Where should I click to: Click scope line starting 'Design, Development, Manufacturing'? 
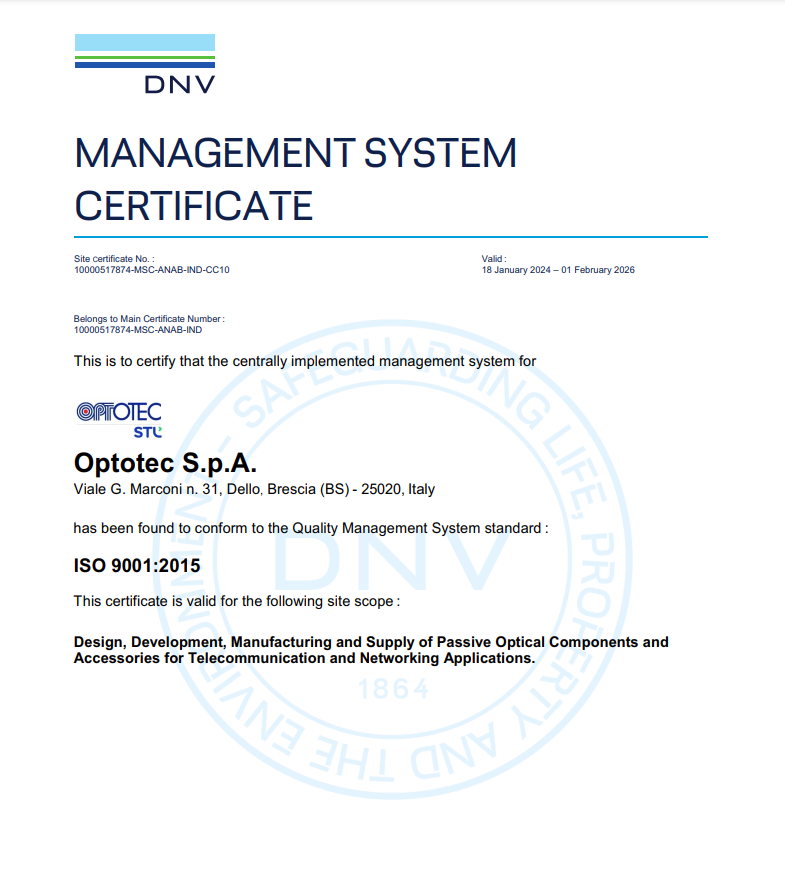371,642
